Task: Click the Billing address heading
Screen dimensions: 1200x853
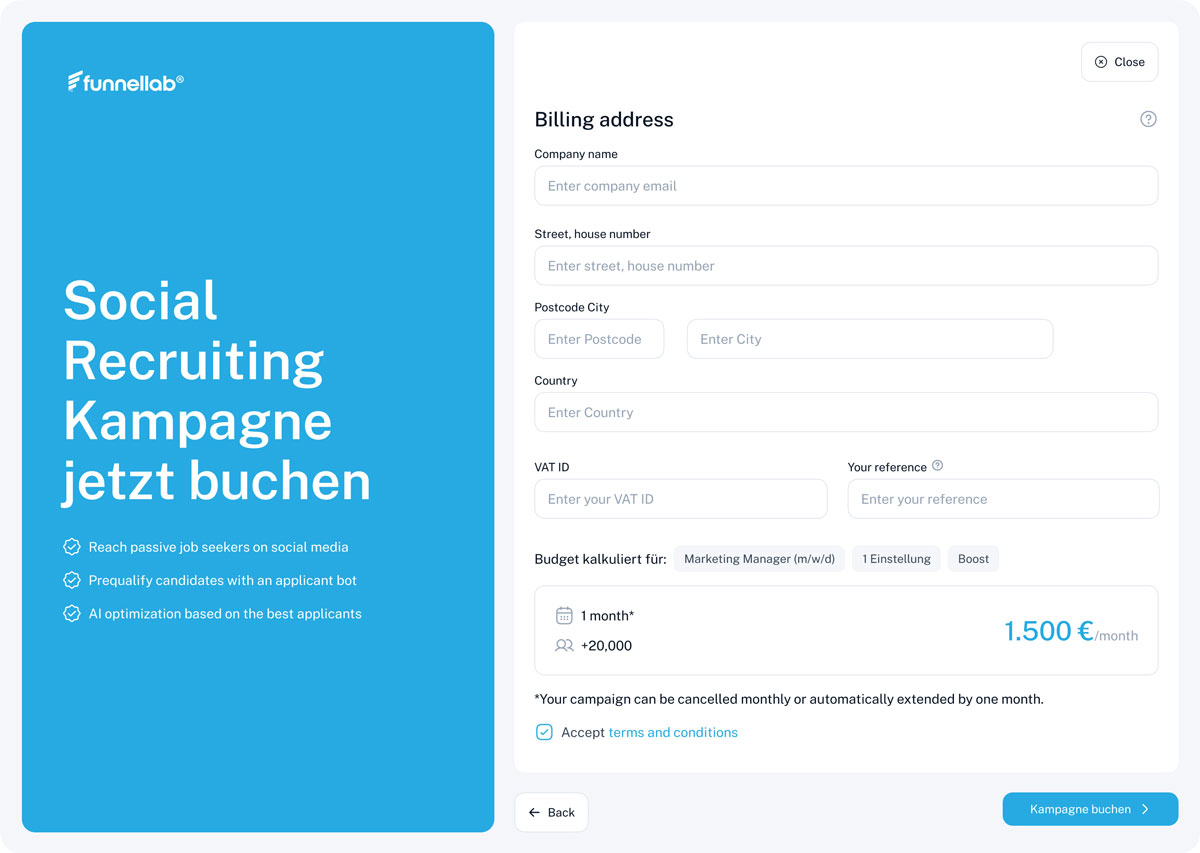Action: point(604,120)
